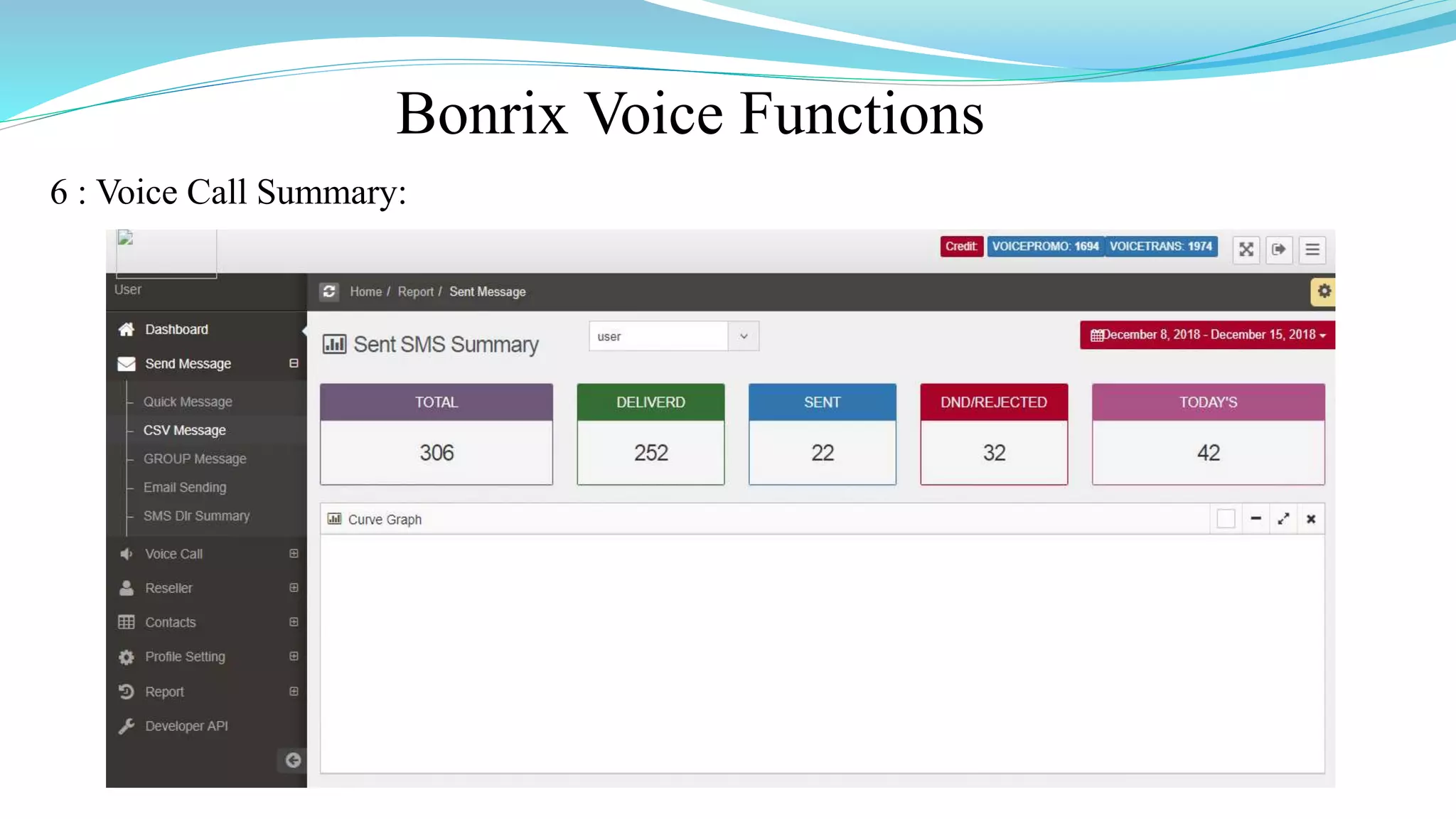The height and width of the screenshot is (819, 1456).
Task: Click the Curve Graph chart icon
Action: coord(334,519)
